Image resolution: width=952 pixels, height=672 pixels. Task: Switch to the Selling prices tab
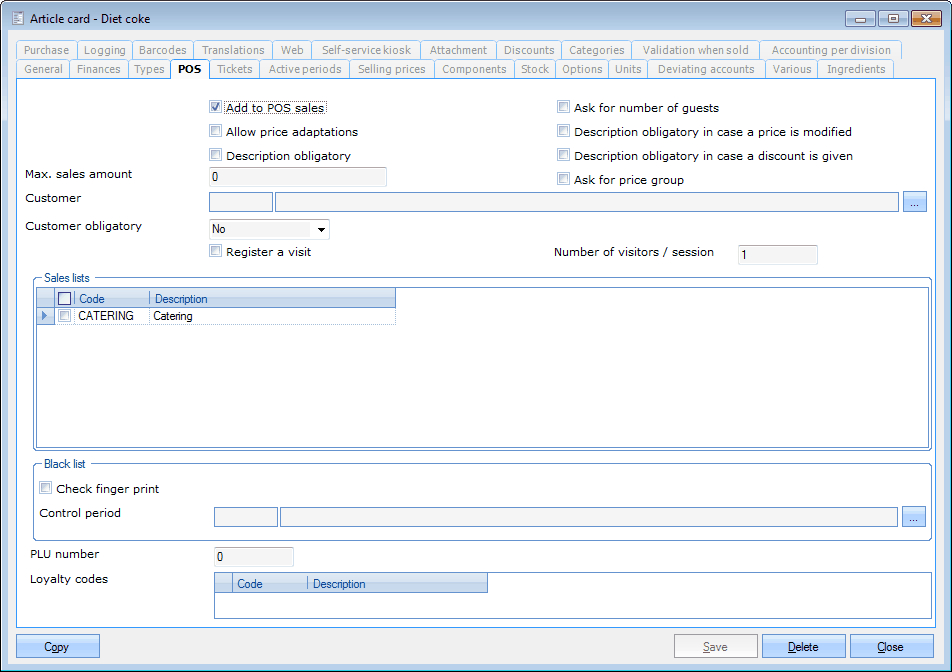click(x=391, y=69)
